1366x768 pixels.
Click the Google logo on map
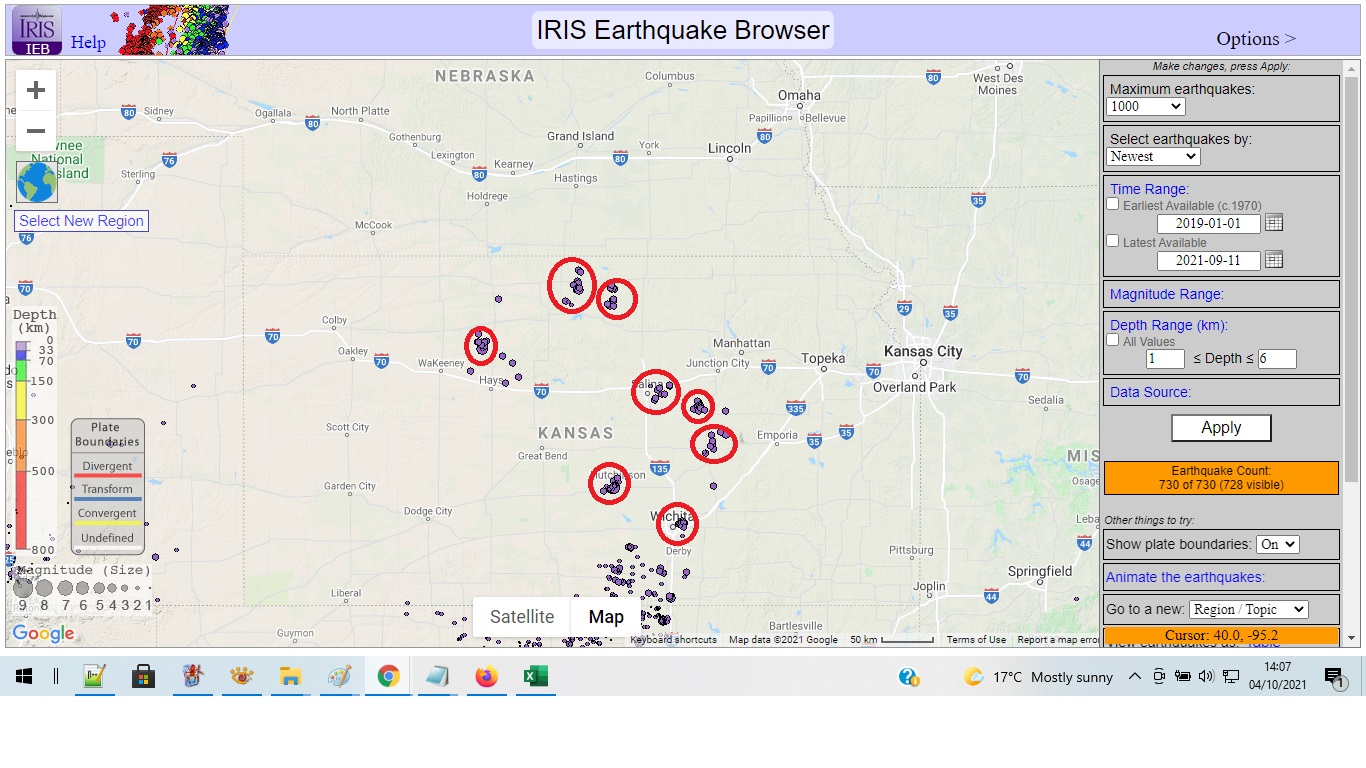[43, 633]
